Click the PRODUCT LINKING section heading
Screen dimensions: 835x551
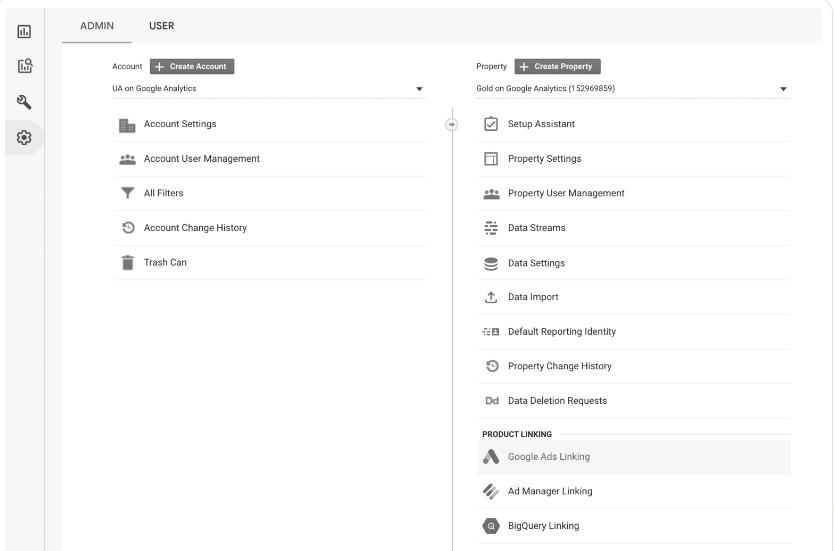click(x=517, y=434)
